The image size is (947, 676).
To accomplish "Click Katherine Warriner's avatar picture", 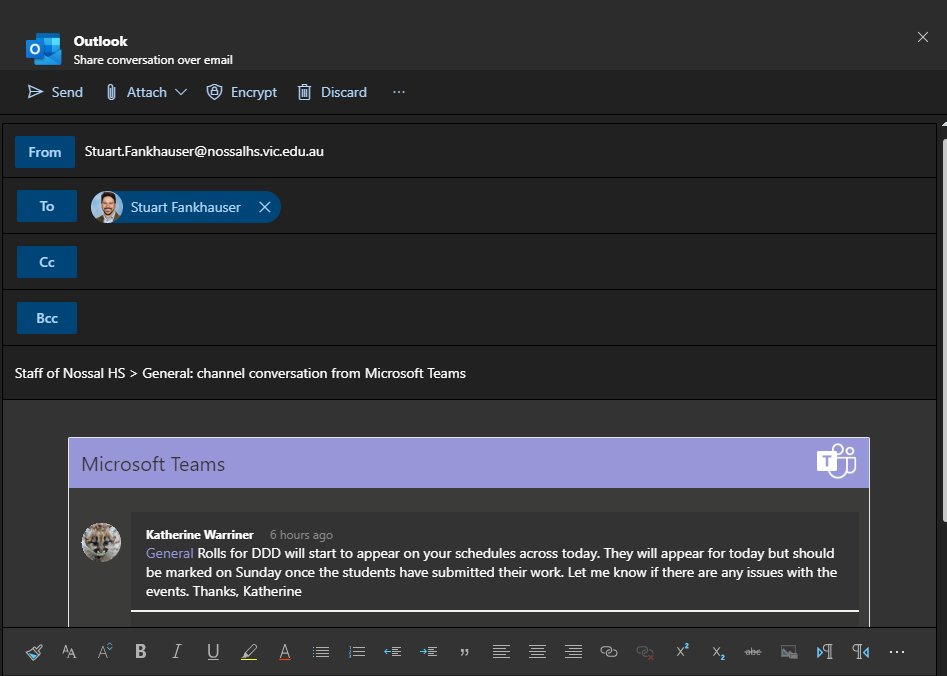I will [101, 542].
